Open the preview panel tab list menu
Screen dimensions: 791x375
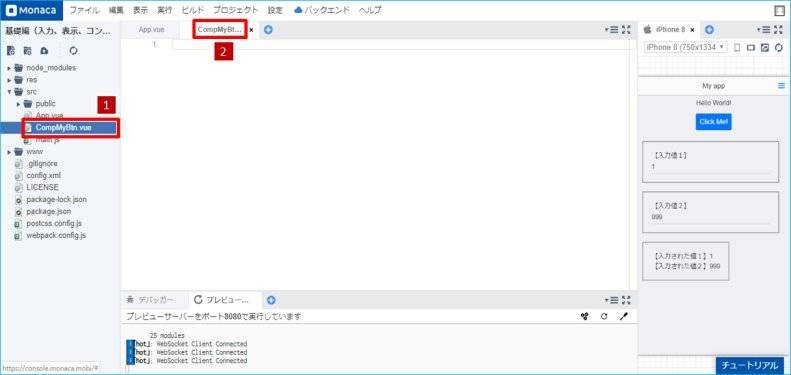[x=763, y=30]
